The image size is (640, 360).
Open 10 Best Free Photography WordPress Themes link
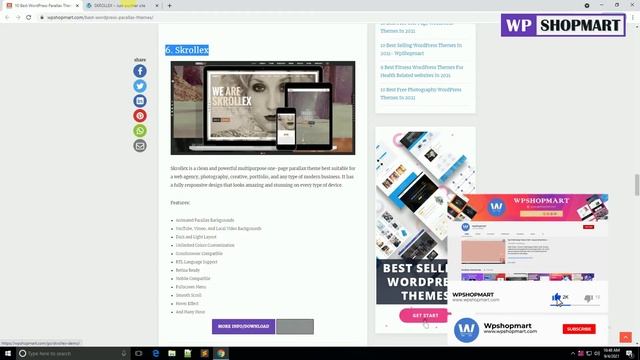(x=420, y=93)
